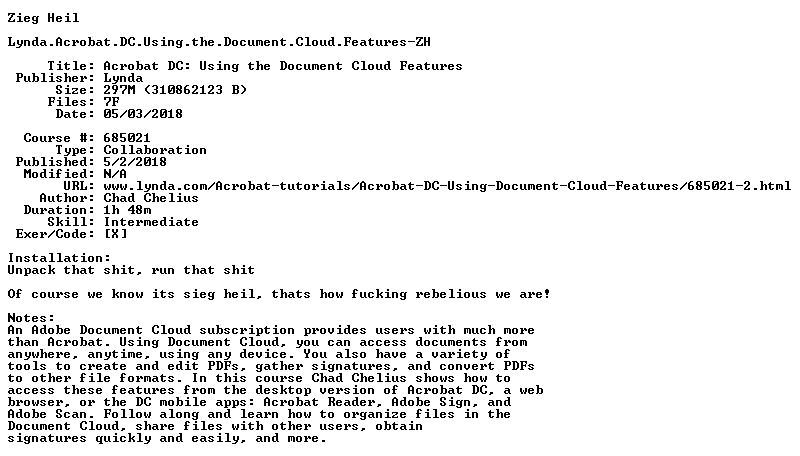Click the release name ending in Features-ZH
Viewport: 800px width, 456px height.
coord(219,42)
